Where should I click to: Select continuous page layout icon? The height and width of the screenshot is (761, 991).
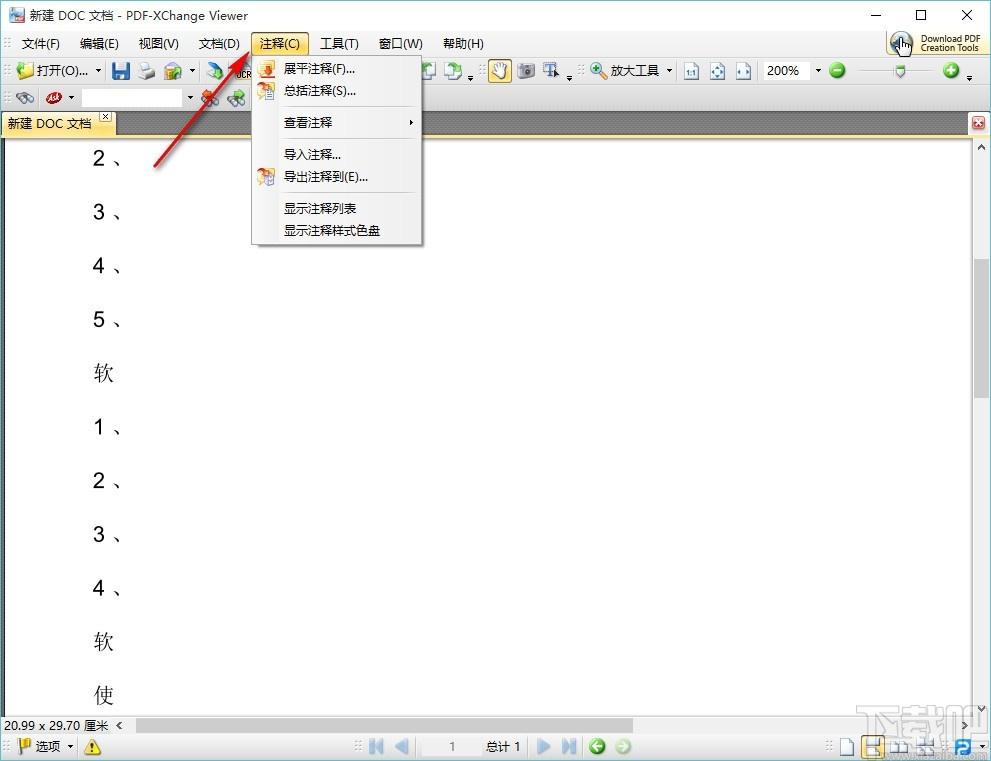[872, 747]
